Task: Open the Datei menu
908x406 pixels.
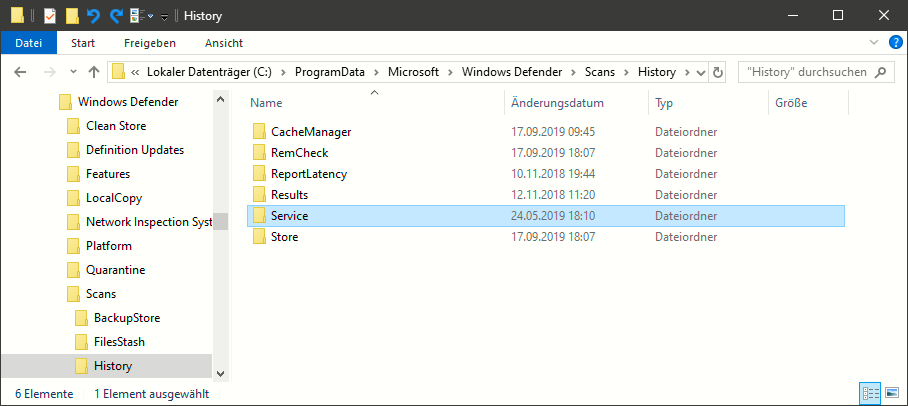Action: (x=28, y=43)
